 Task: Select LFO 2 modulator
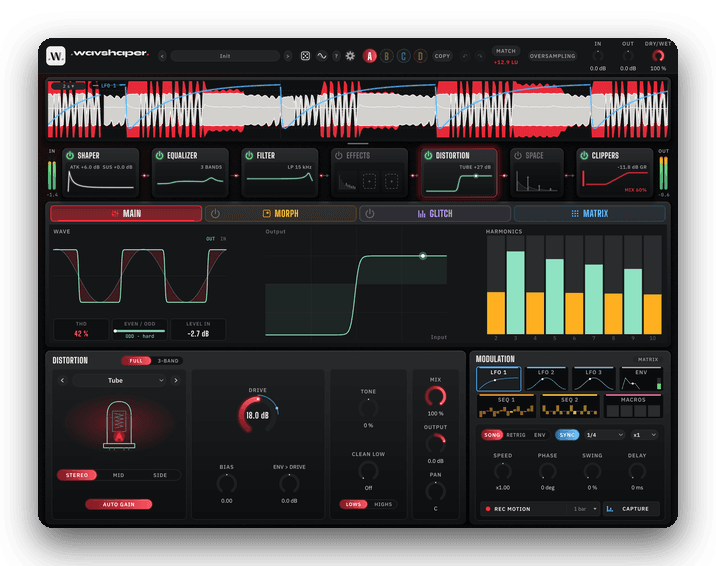tap(546, 379)
